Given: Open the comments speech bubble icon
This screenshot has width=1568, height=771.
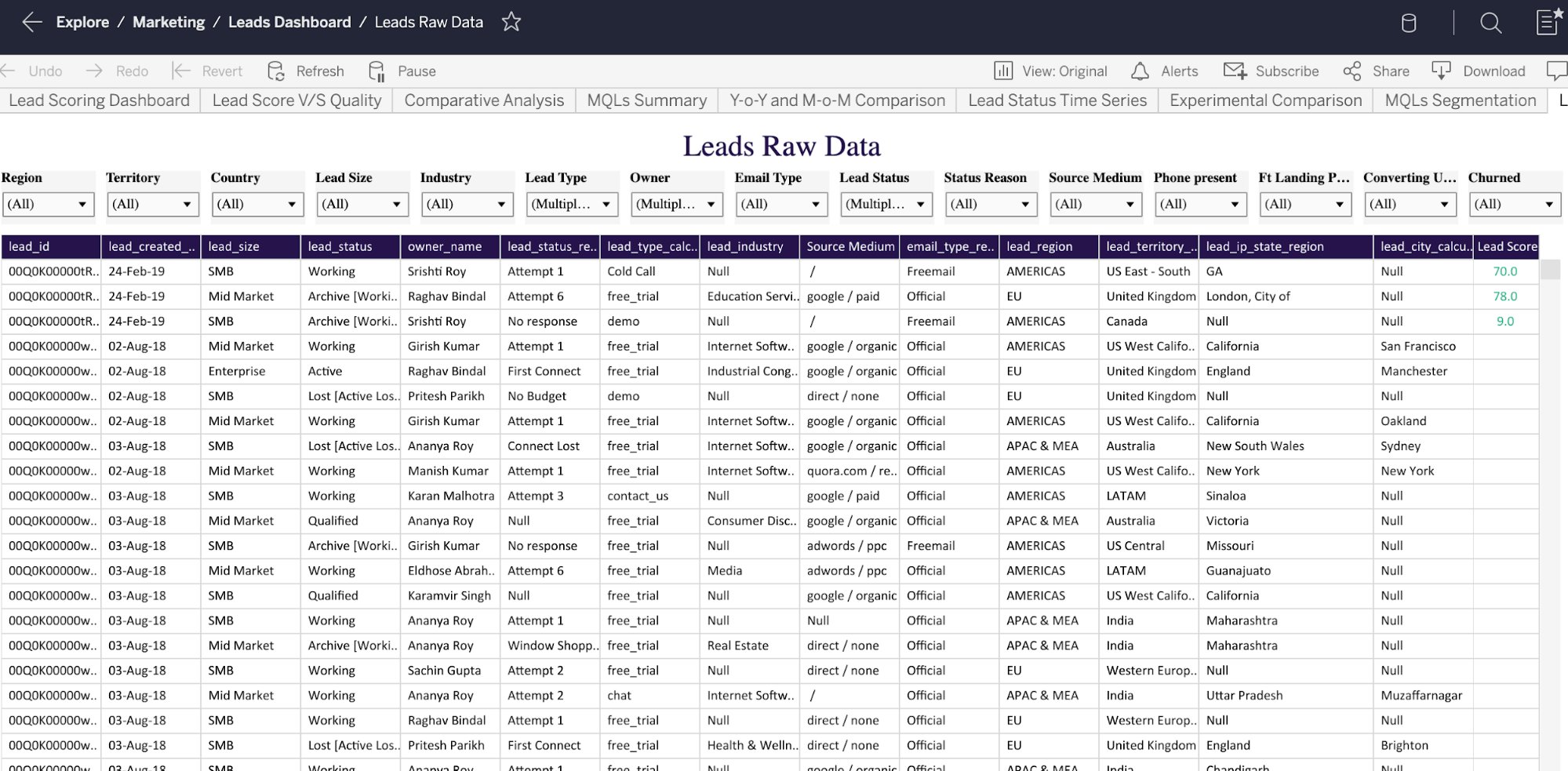Looking at the screenshot, I should point(1557,71).
